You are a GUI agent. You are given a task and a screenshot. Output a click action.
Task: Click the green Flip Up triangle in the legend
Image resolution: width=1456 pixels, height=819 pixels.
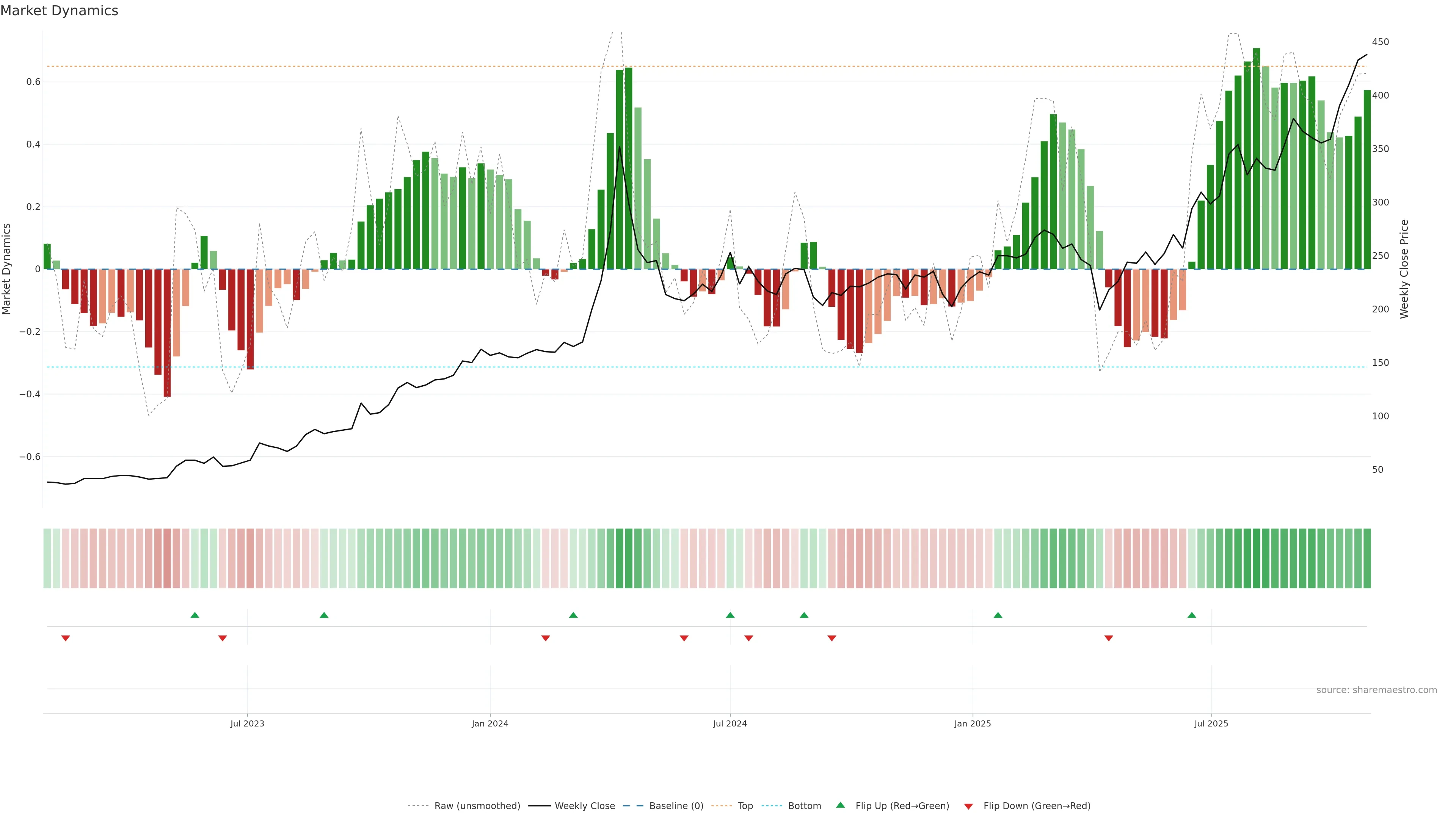click(841, 805)
